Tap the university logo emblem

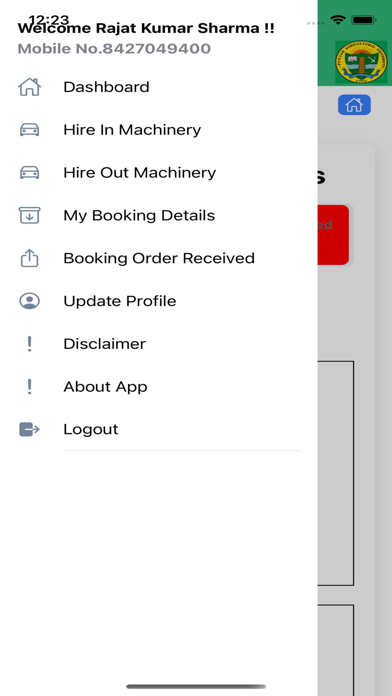[x=361, y=62]
